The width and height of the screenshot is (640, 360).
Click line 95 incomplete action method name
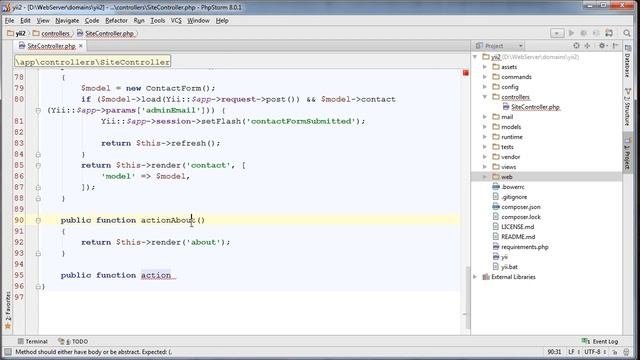[x=156, y=275]
